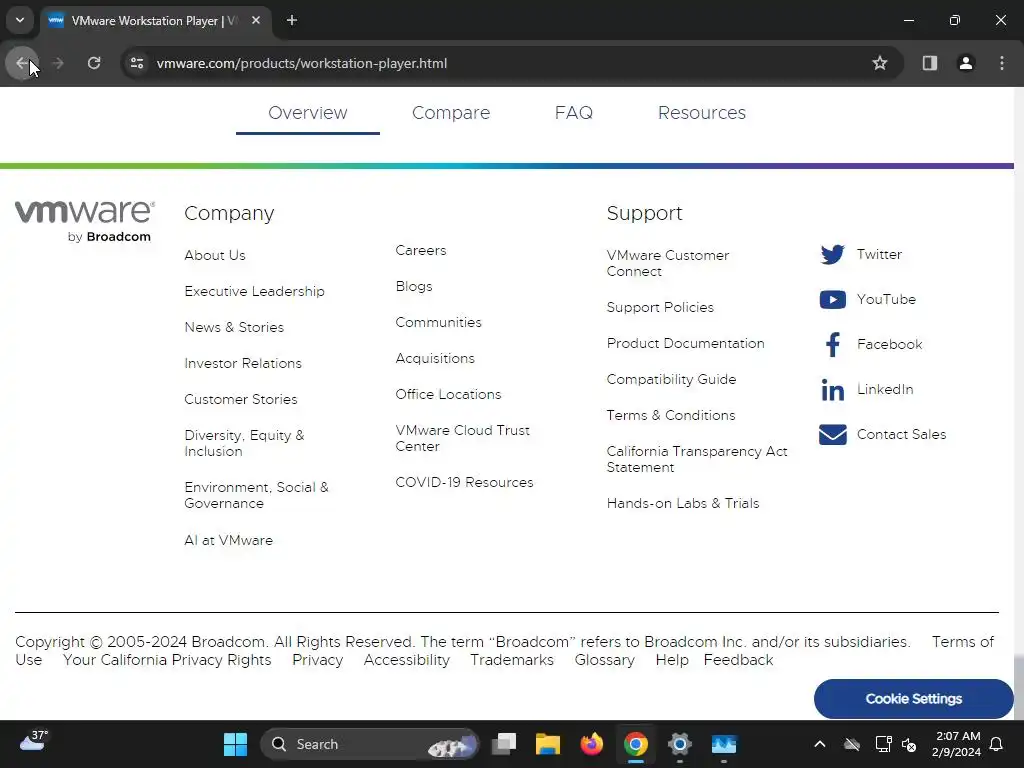Viewport: 1024px width, 768px height.
Task: Switch to the FAQ tab
Action: tap(573, 113)
